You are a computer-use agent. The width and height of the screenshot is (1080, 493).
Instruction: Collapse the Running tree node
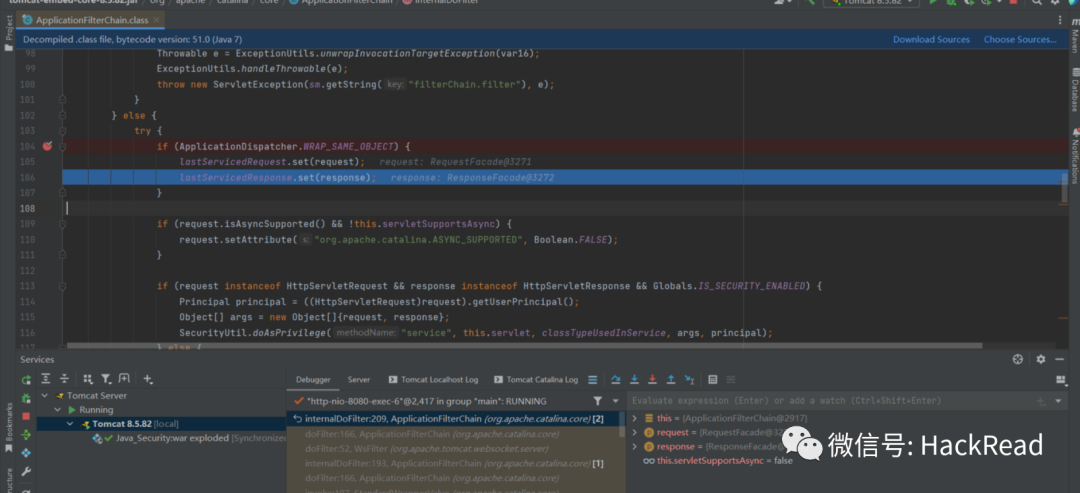(x=58, y=410)
